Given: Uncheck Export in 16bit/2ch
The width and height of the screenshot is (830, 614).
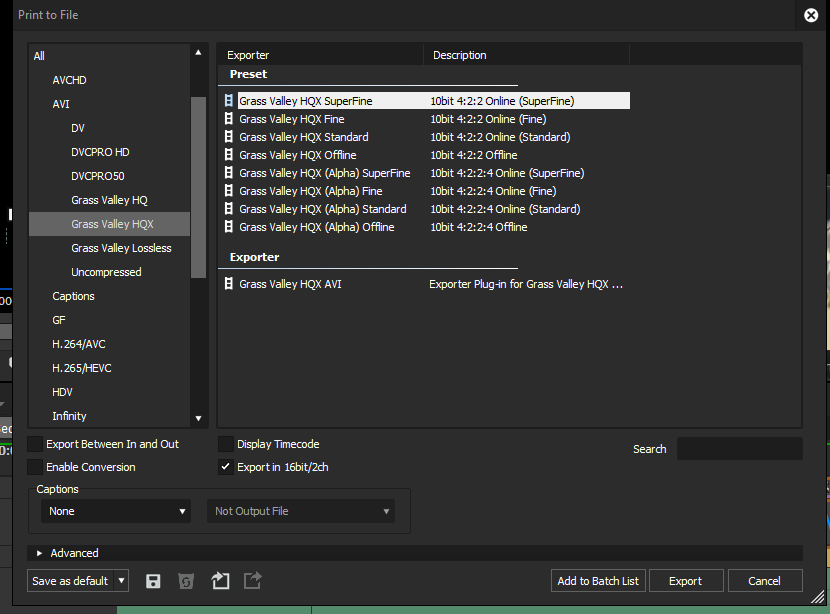Looking at the screenshot, I should point(225,467).
